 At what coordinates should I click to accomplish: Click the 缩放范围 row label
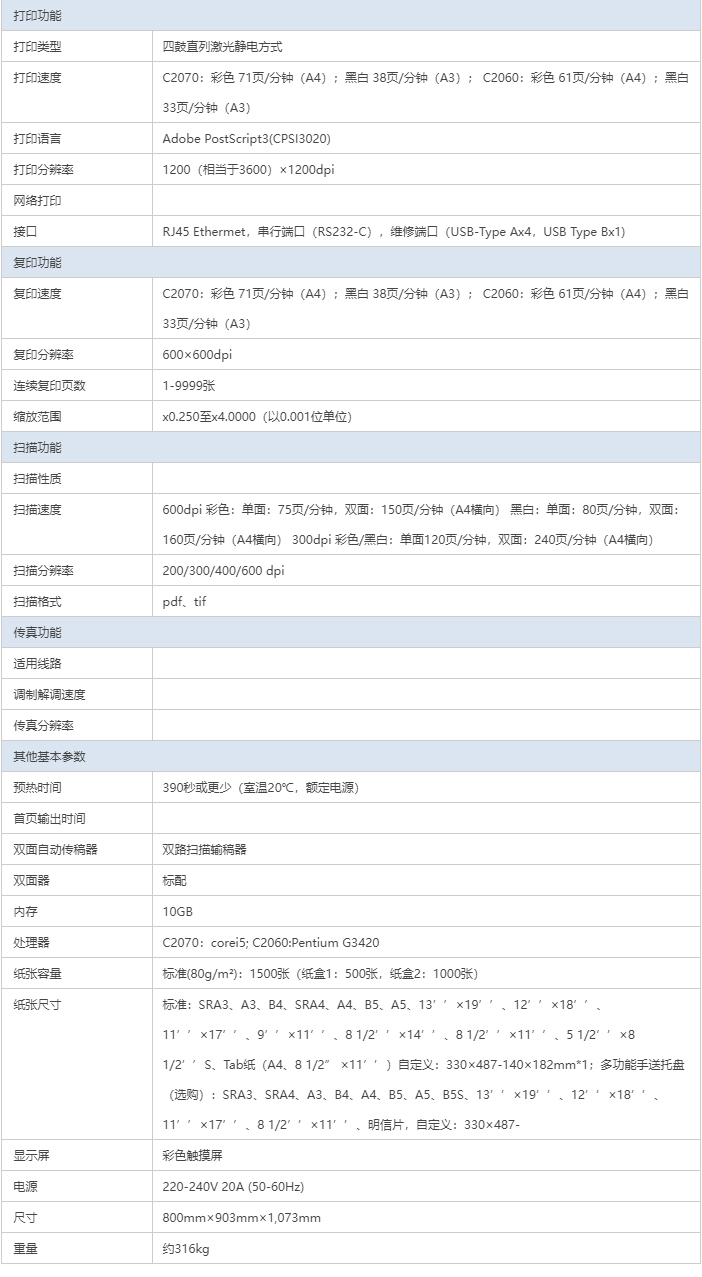[x=38, y=416]
